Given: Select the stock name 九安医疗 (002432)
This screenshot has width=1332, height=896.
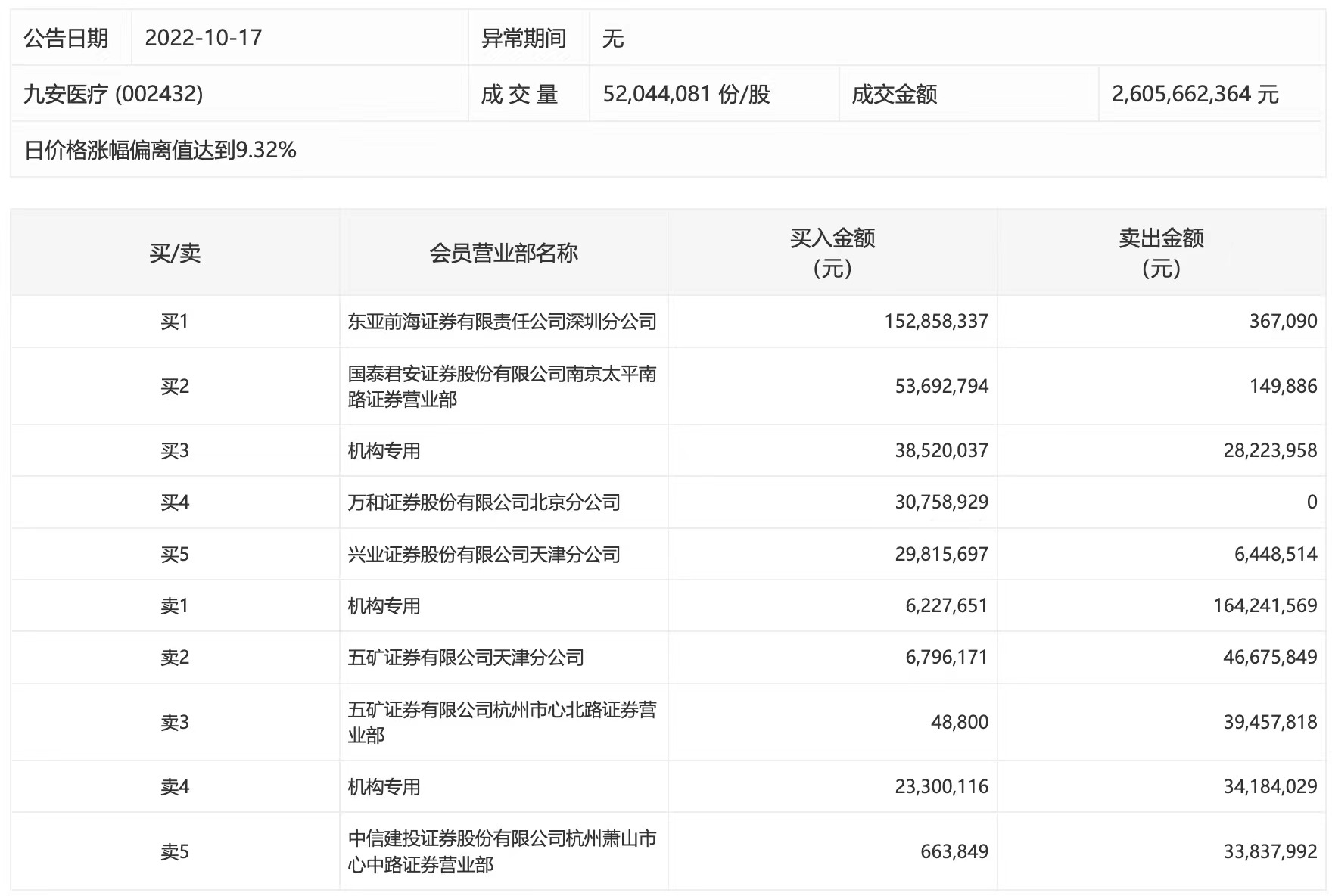Looking at the screenshot, I should (113, 94).
